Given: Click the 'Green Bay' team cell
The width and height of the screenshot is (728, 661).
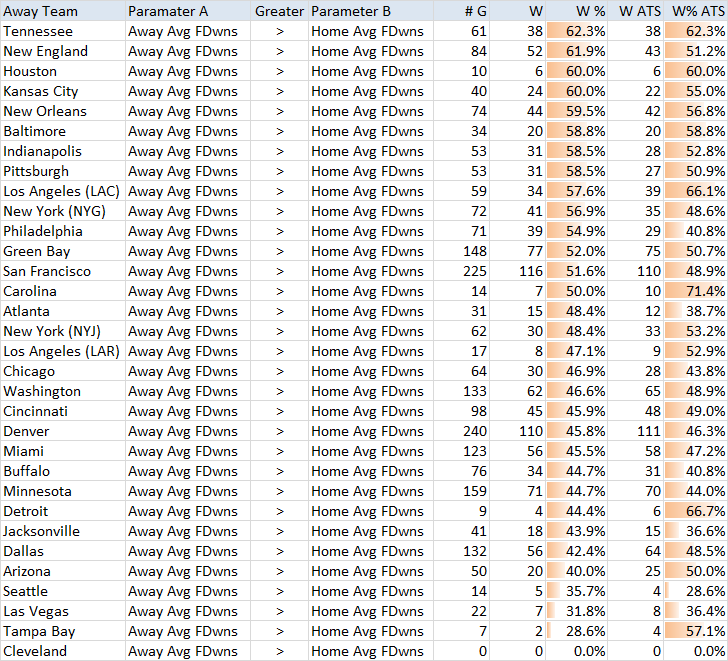Looking at the screenshot, I should pyautogui.click(x=63, y=251).
